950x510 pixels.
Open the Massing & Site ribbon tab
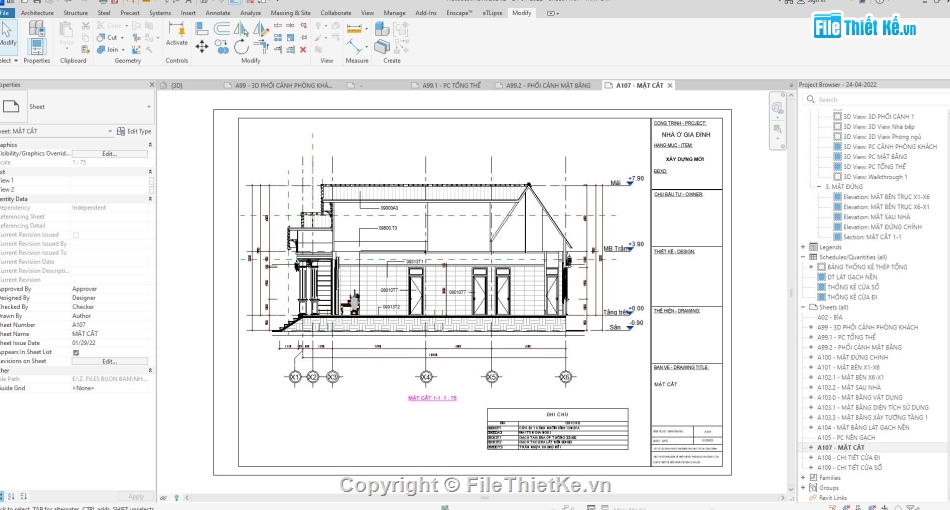(290, 13)
